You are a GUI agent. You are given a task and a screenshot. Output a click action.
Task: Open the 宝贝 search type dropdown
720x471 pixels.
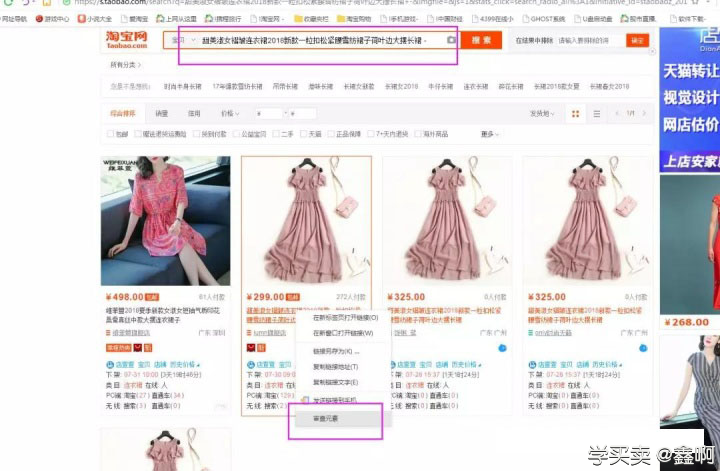click(x=183, y=40)
